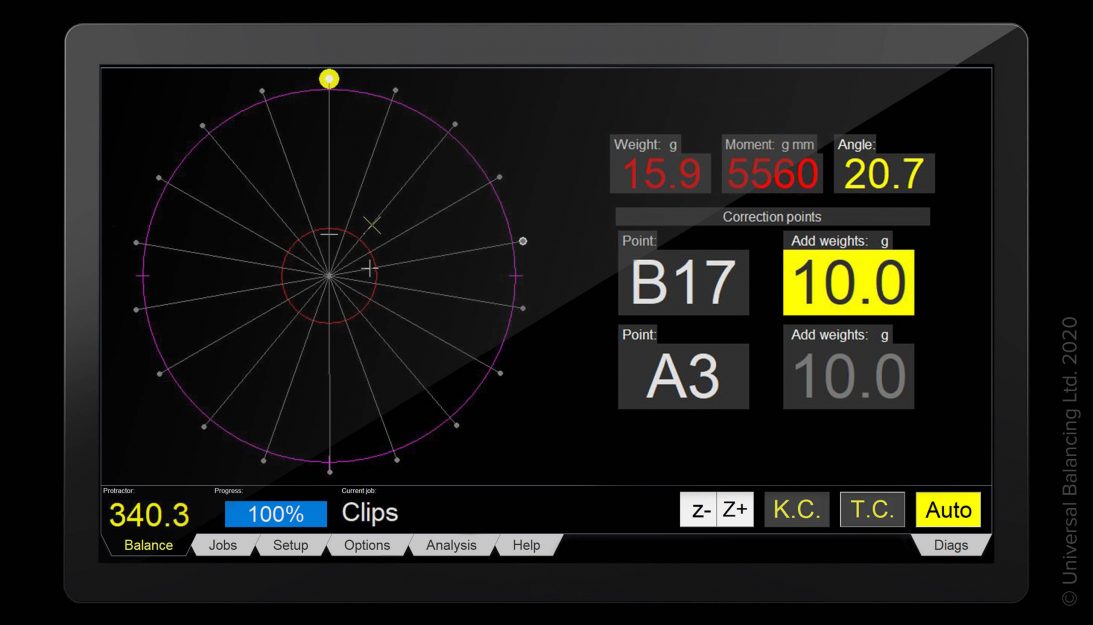Click the grey marker on the circle's right edge

(x=523, y=241)
